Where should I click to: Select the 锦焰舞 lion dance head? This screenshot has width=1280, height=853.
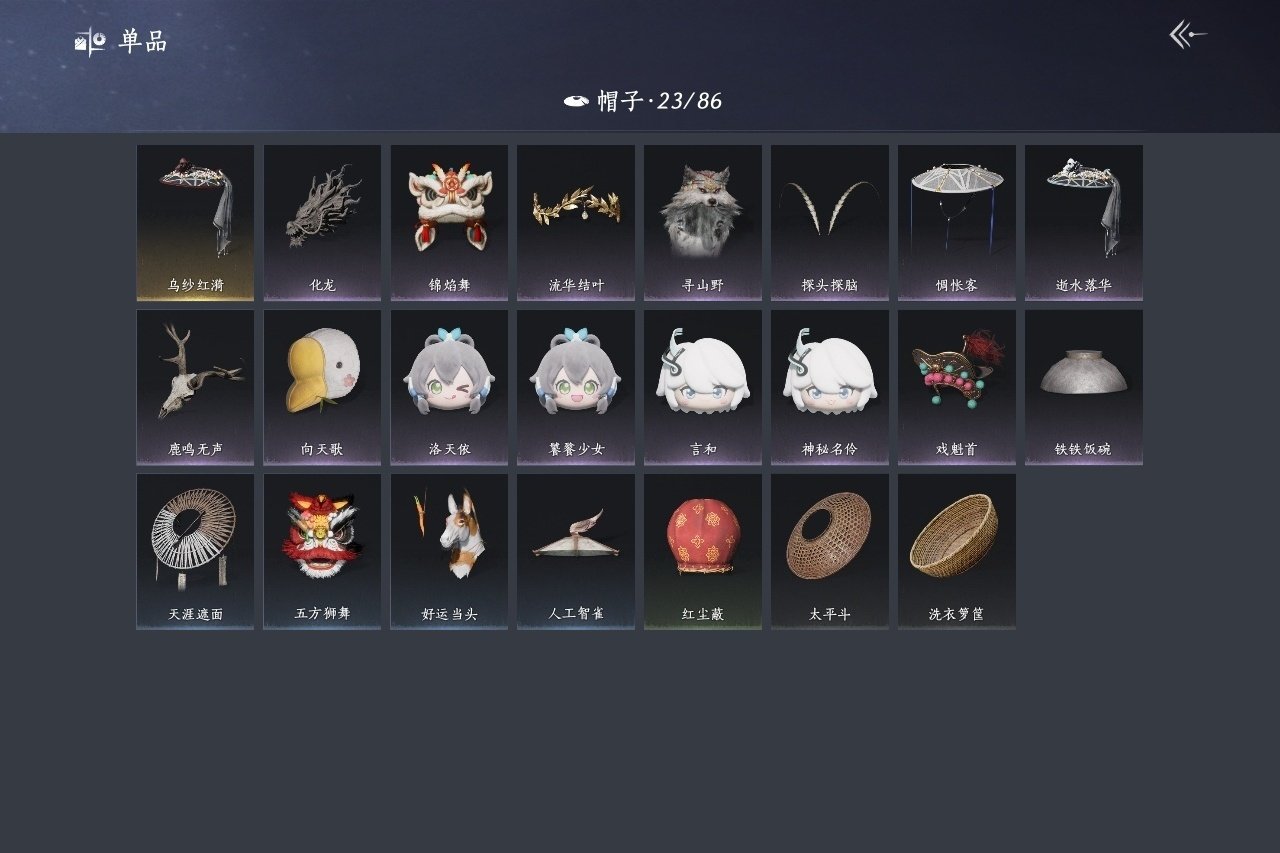449,223
